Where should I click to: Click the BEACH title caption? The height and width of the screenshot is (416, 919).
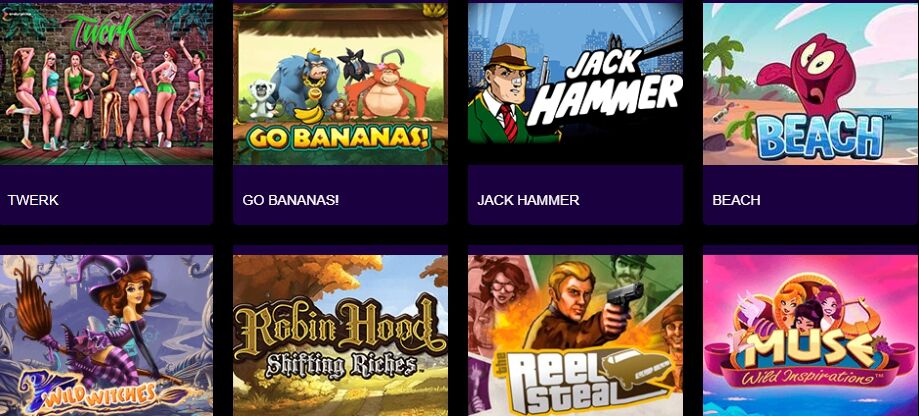coord(736,200)
